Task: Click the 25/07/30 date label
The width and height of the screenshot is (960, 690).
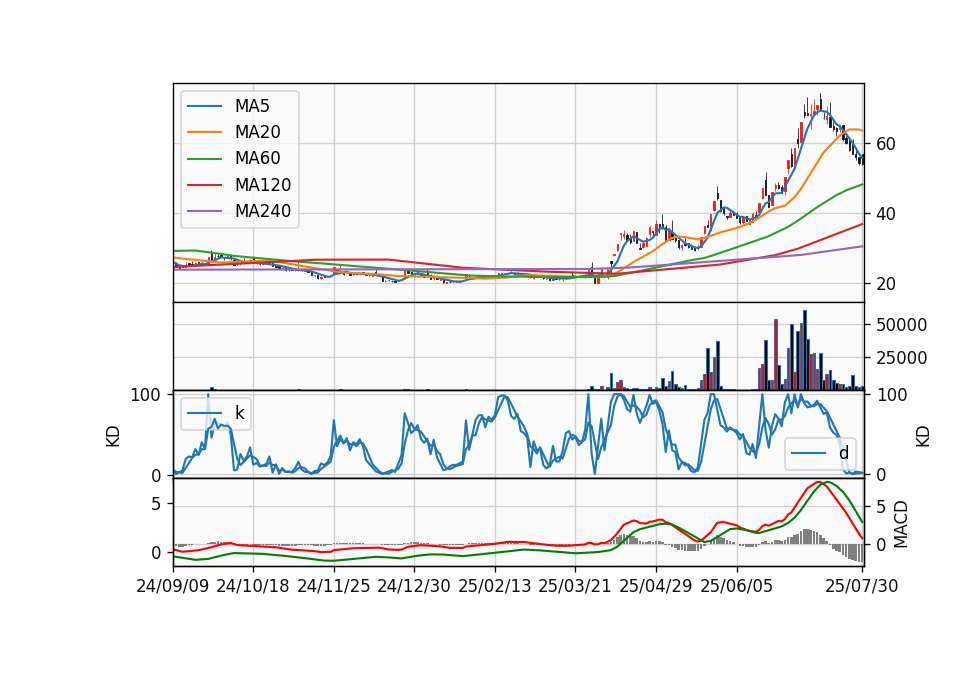Action: [862, 586]
